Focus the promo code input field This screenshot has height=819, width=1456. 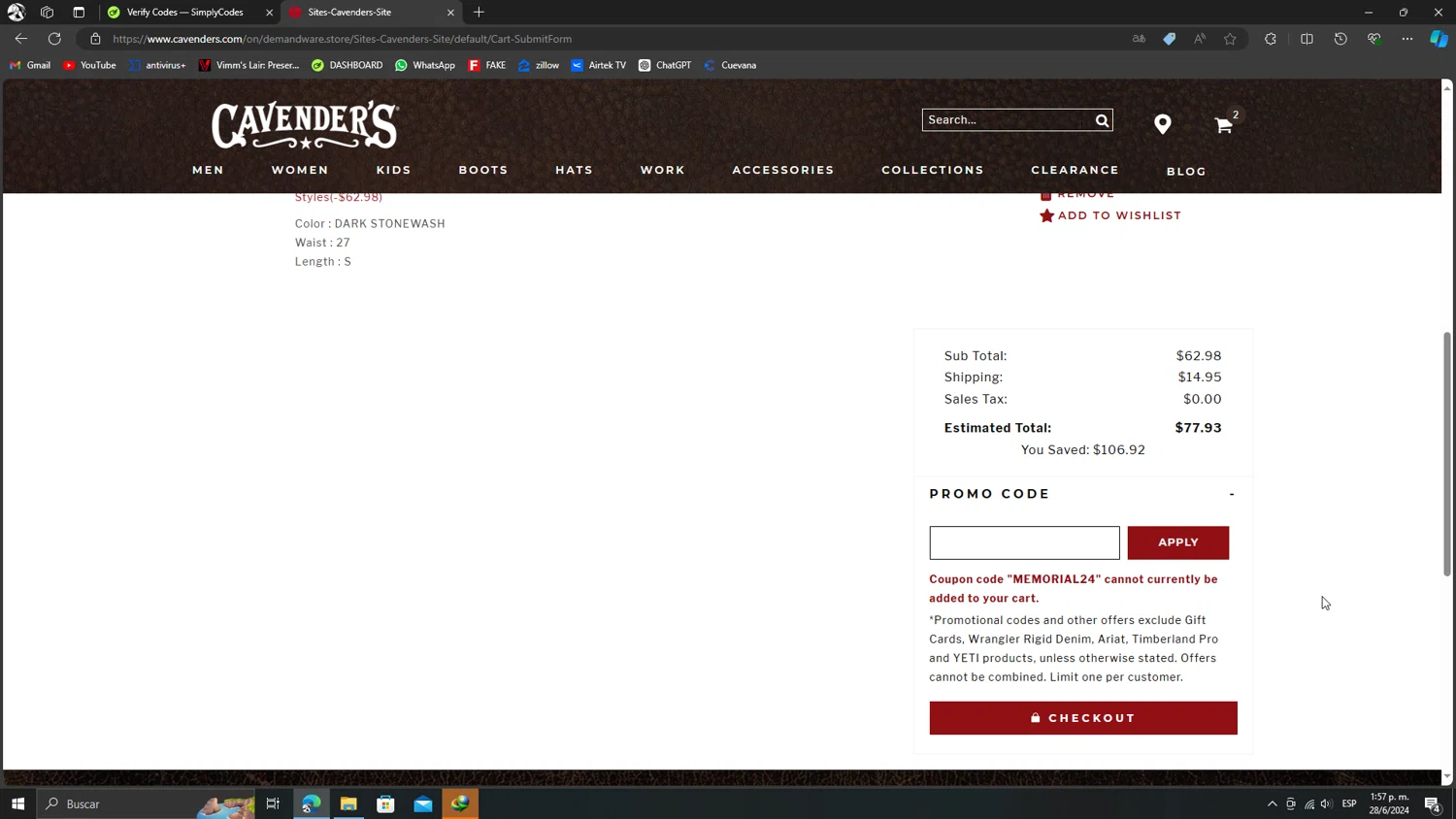[1024, 542]
